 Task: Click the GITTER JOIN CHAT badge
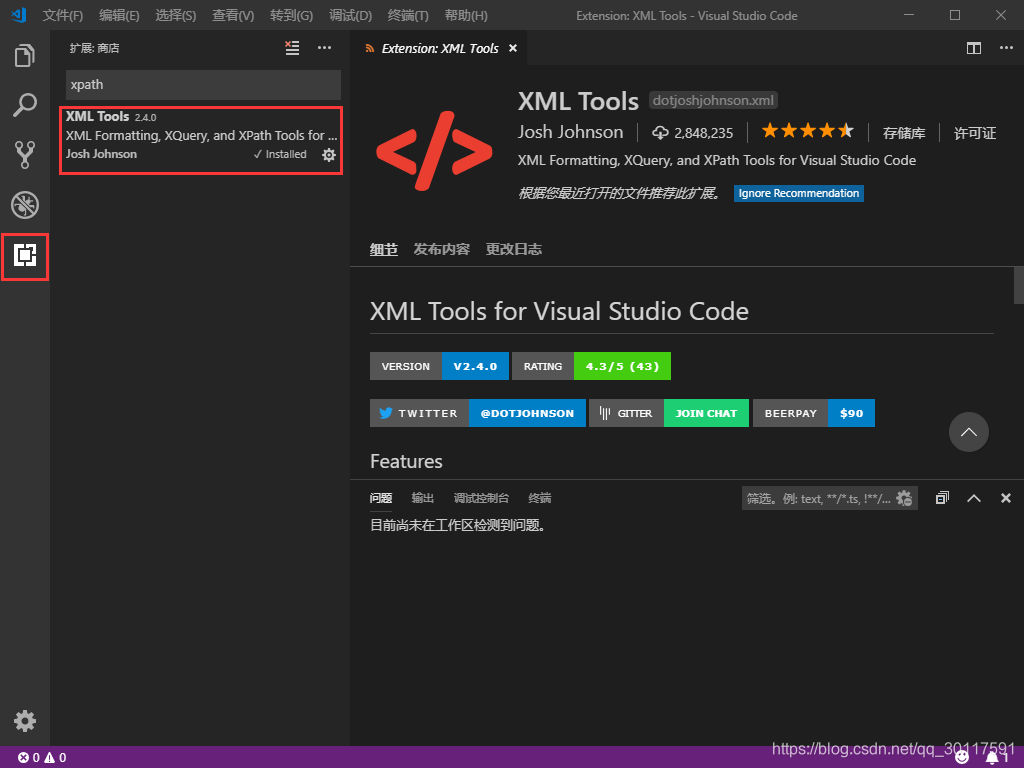click(669, 413)
